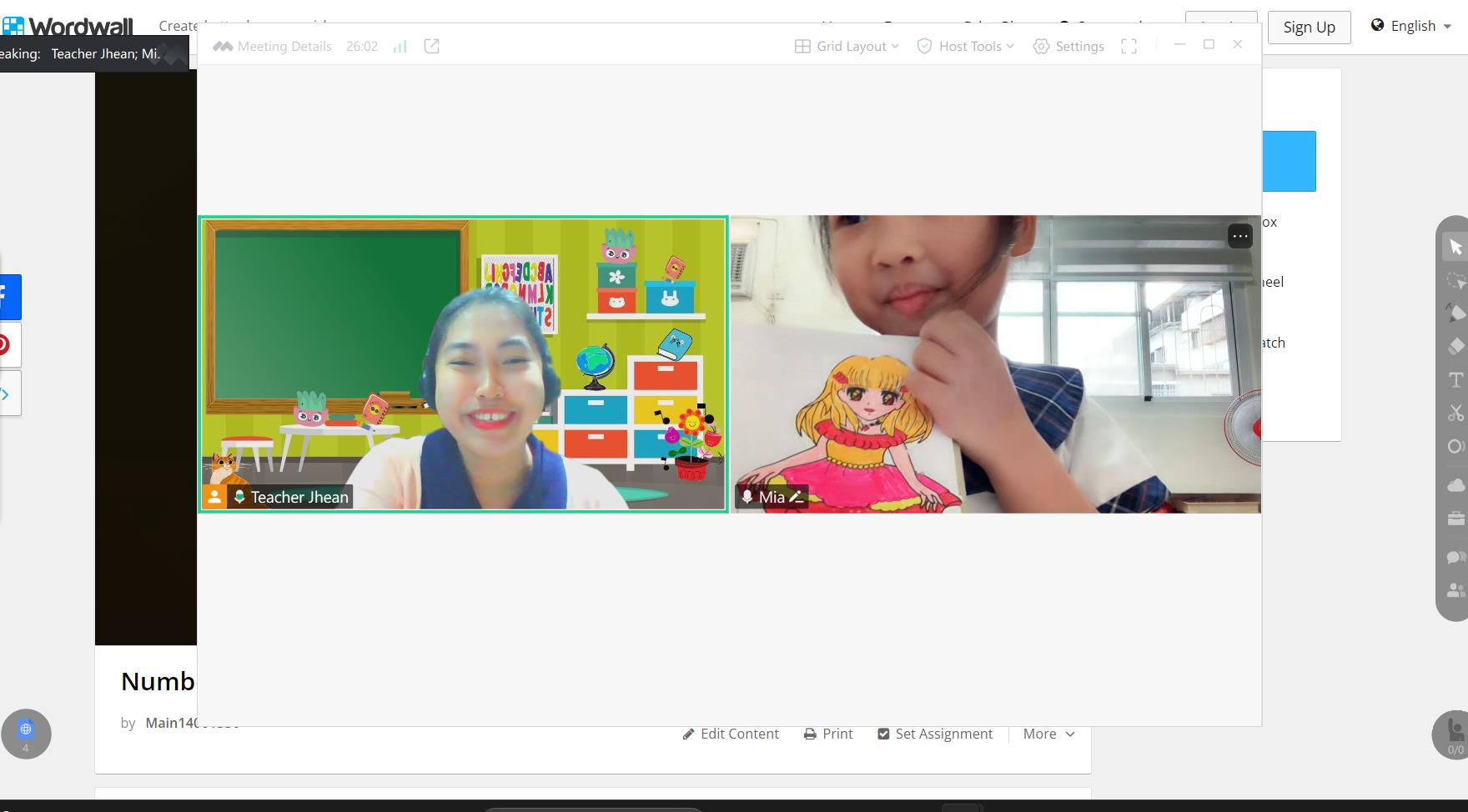Toggle Teacher Jhean's microphone icon
The height and width of the screenshot is (812, 1468).
point(239,497)
